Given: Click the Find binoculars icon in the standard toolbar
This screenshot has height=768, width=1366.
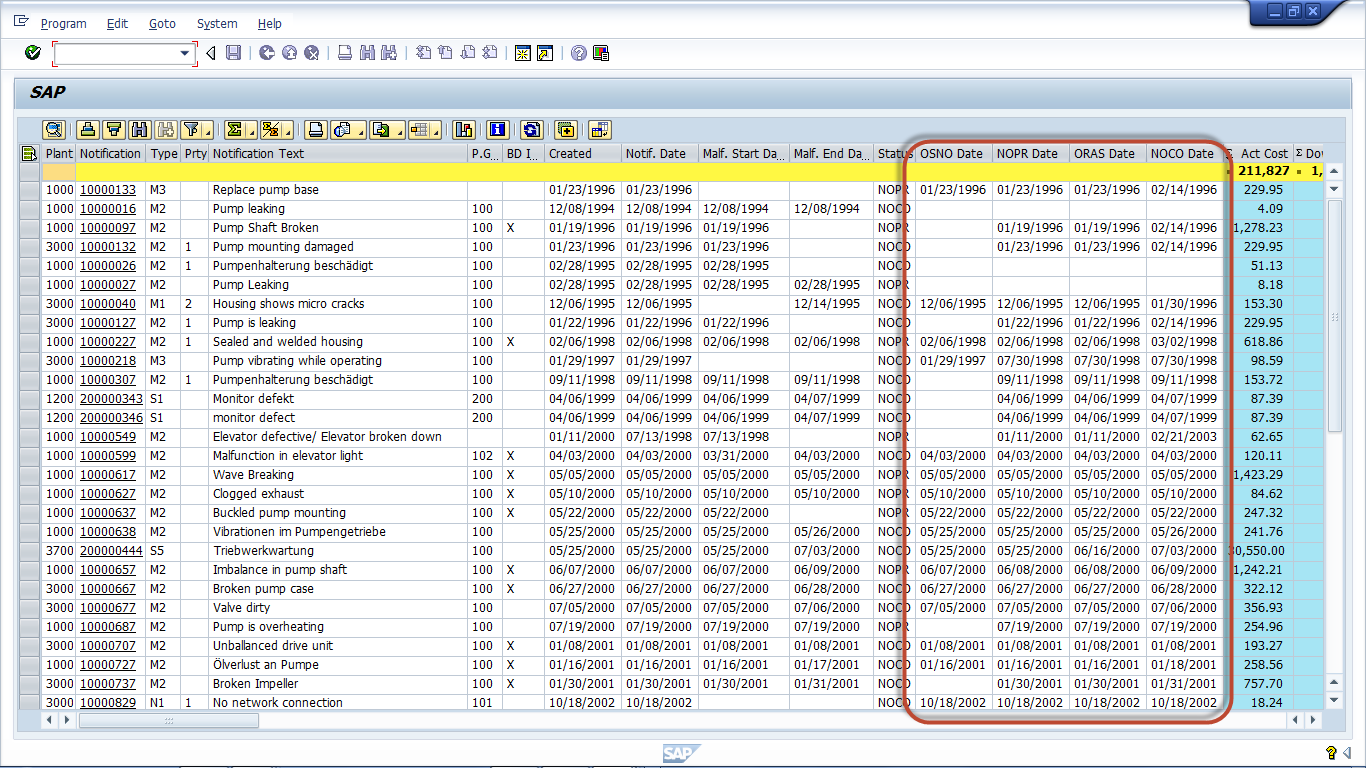Looking at the screenshot, I should point(367,53).
